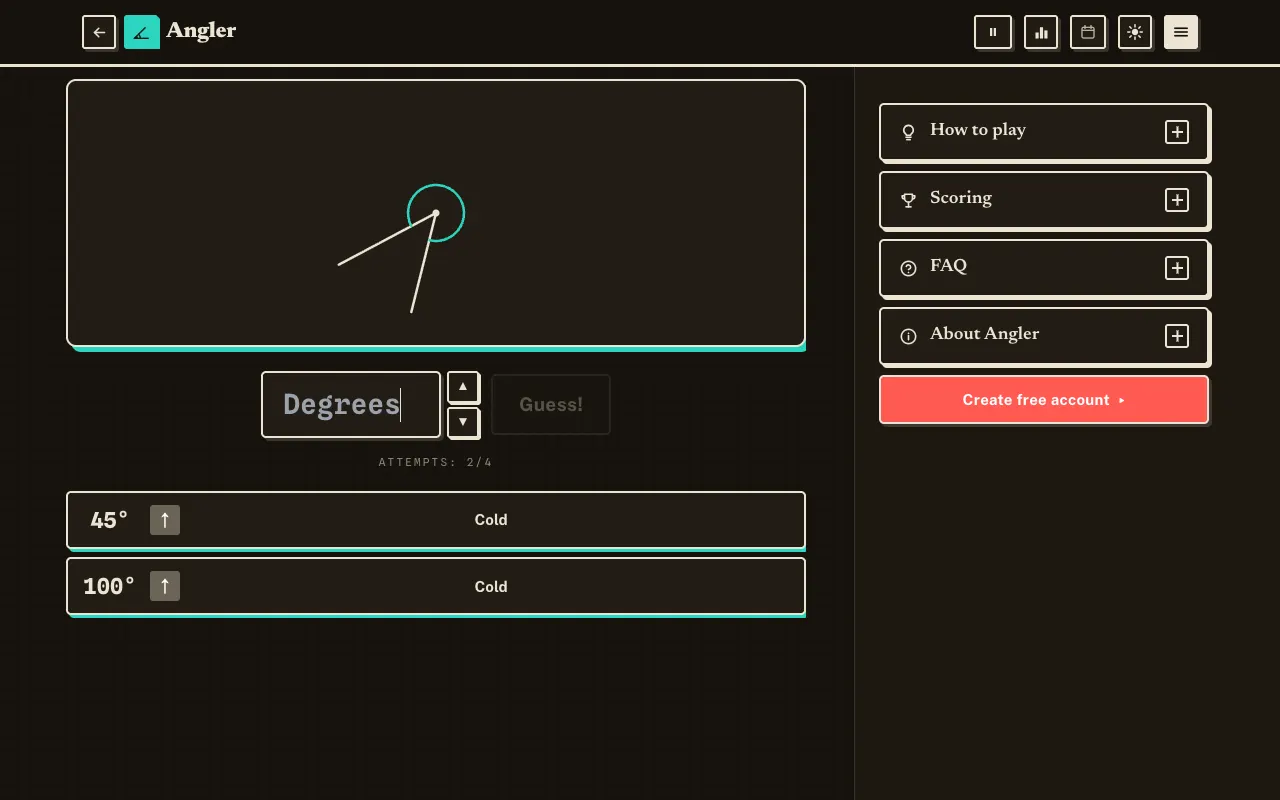This screenshot has width=1280, height=800.
Task: Click the Attempts: 2/4 counter text
Action: [436, 462]
